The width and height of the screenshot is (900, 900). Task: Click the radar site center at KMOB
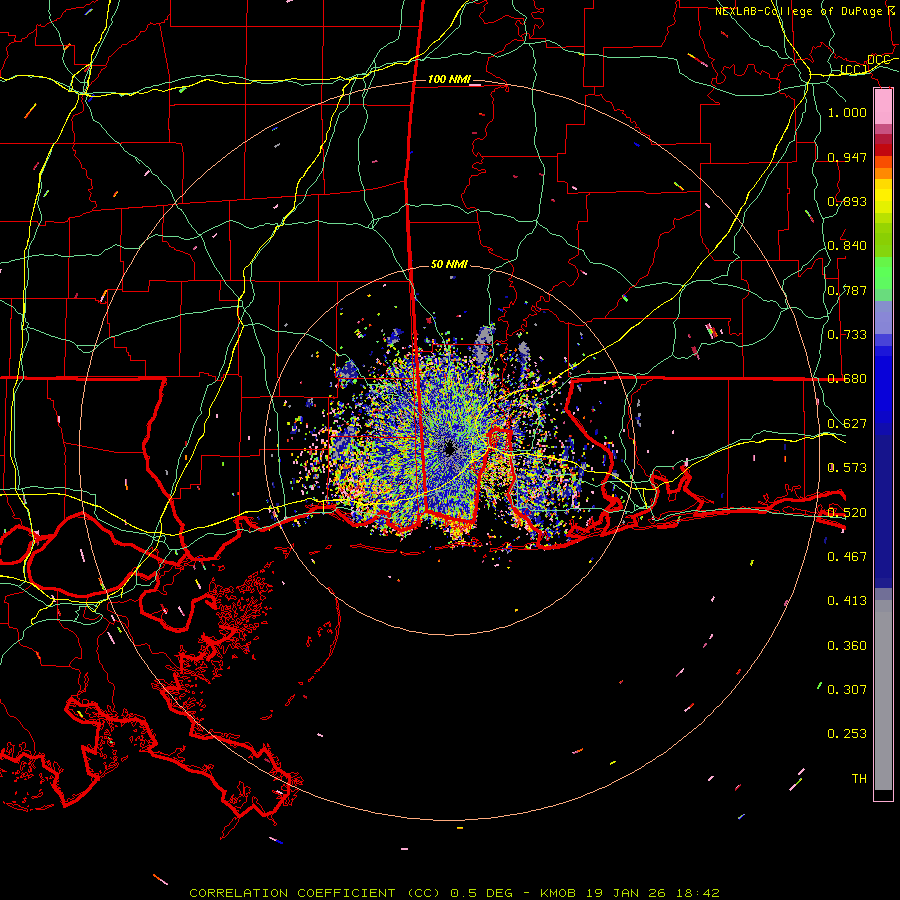tap(449, 449)
